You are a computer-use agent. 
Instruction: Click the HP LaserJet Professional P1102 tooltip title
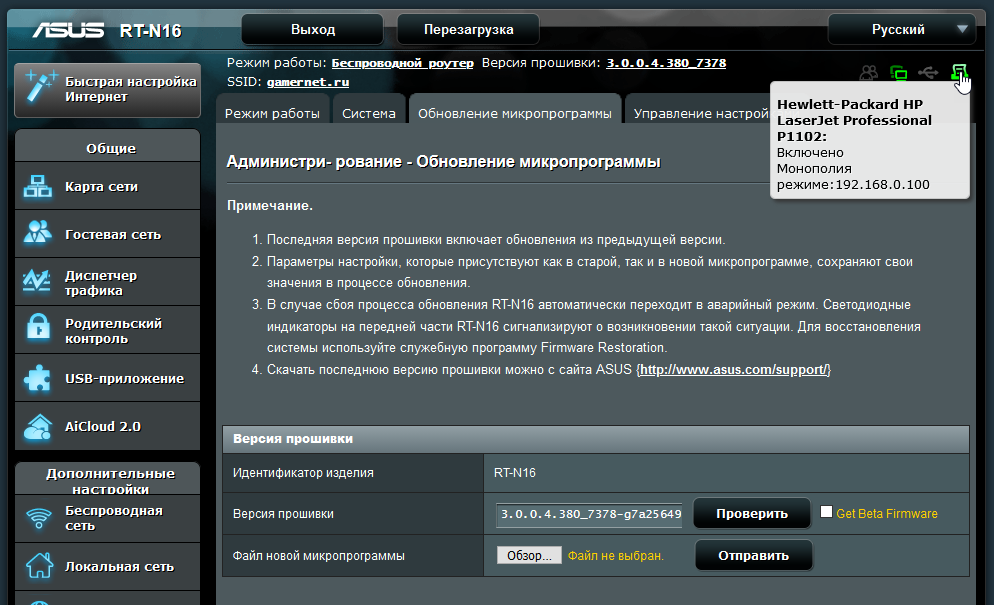(854, 120)
